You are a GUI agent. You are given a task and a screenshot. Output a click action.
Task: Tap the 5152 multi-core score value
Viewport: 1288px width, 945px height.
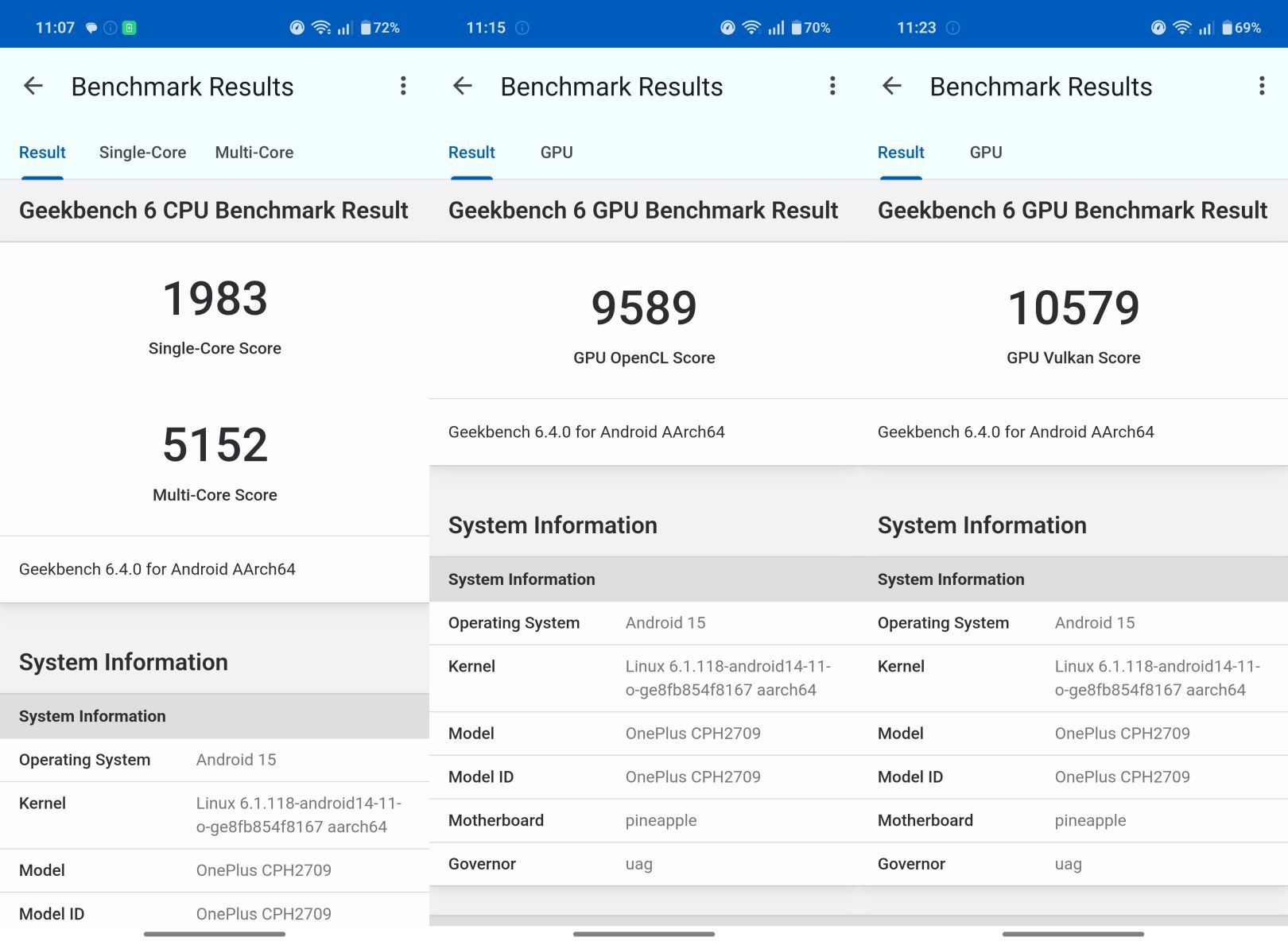(215, 444)
